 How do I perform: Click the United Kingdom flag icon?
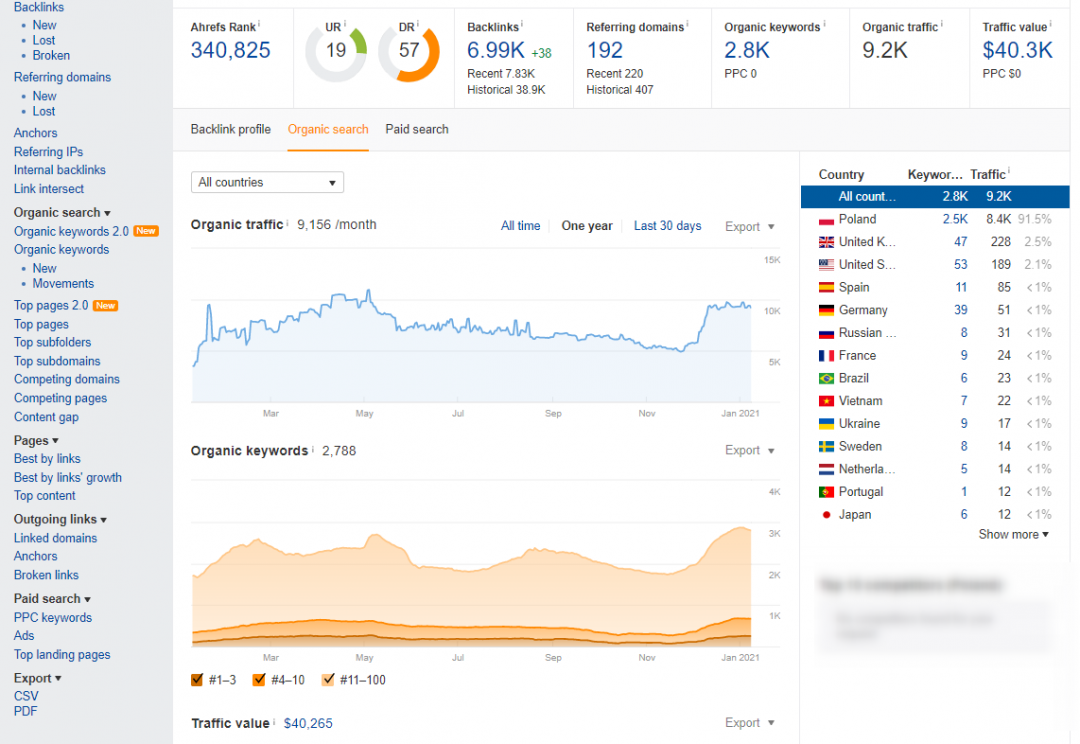pyautogui.click(x=826, y=242)
